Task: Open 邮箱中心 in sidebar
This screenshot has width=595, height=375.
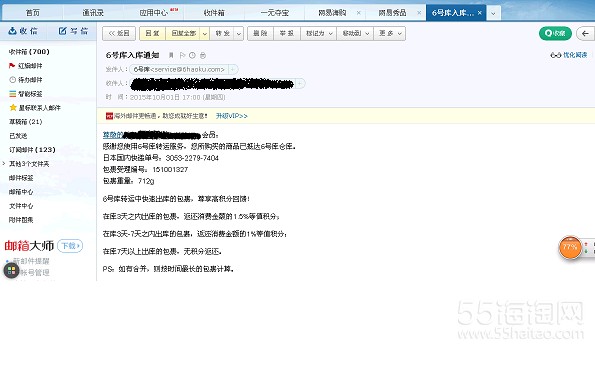Action: (21, 192)
